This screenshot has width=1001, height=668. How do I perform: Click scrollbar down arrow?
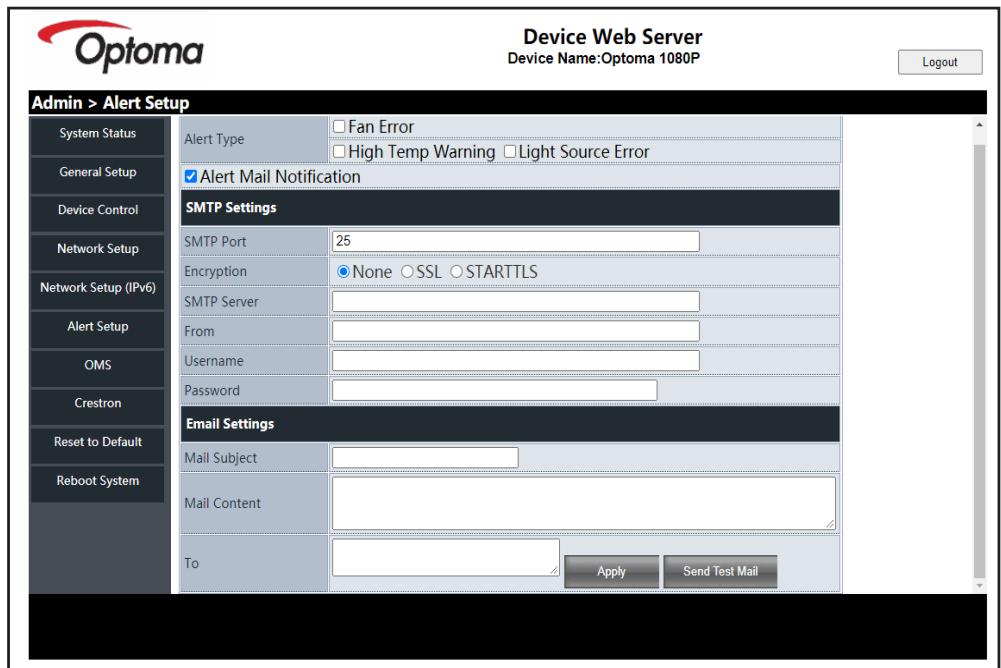(x=979, y=586)
